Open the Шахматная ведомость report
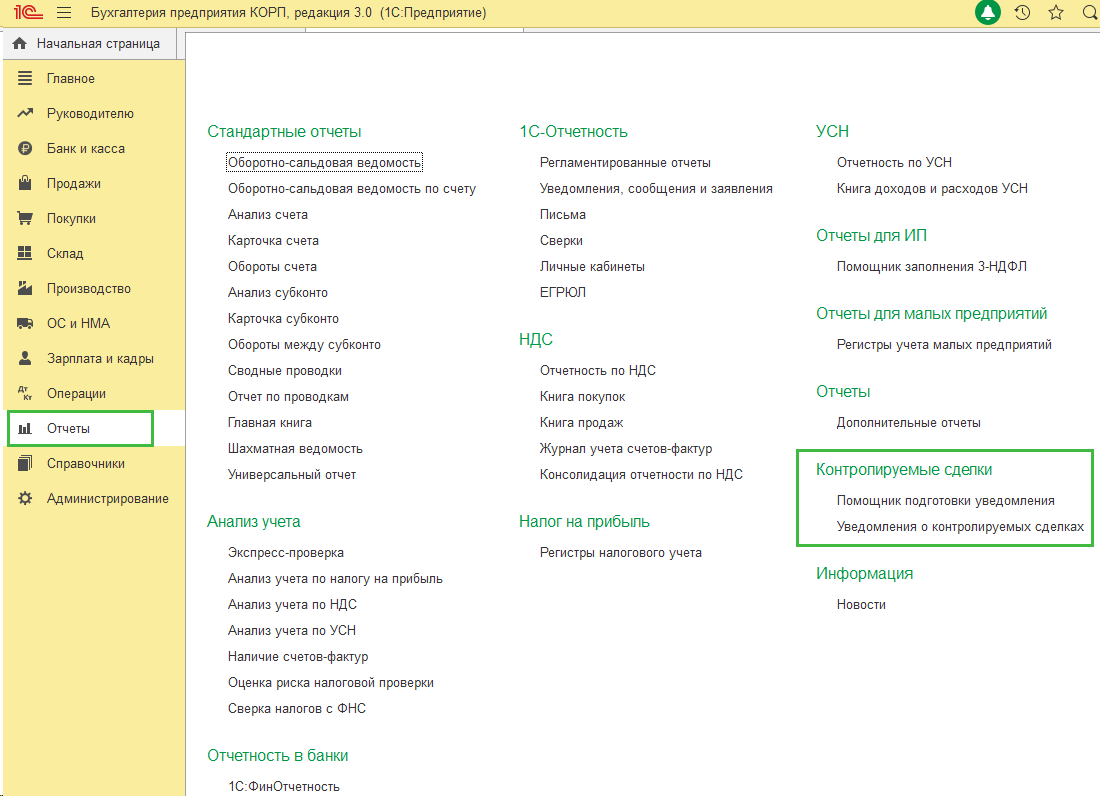Screen dimensions: 1100x796 295,449
